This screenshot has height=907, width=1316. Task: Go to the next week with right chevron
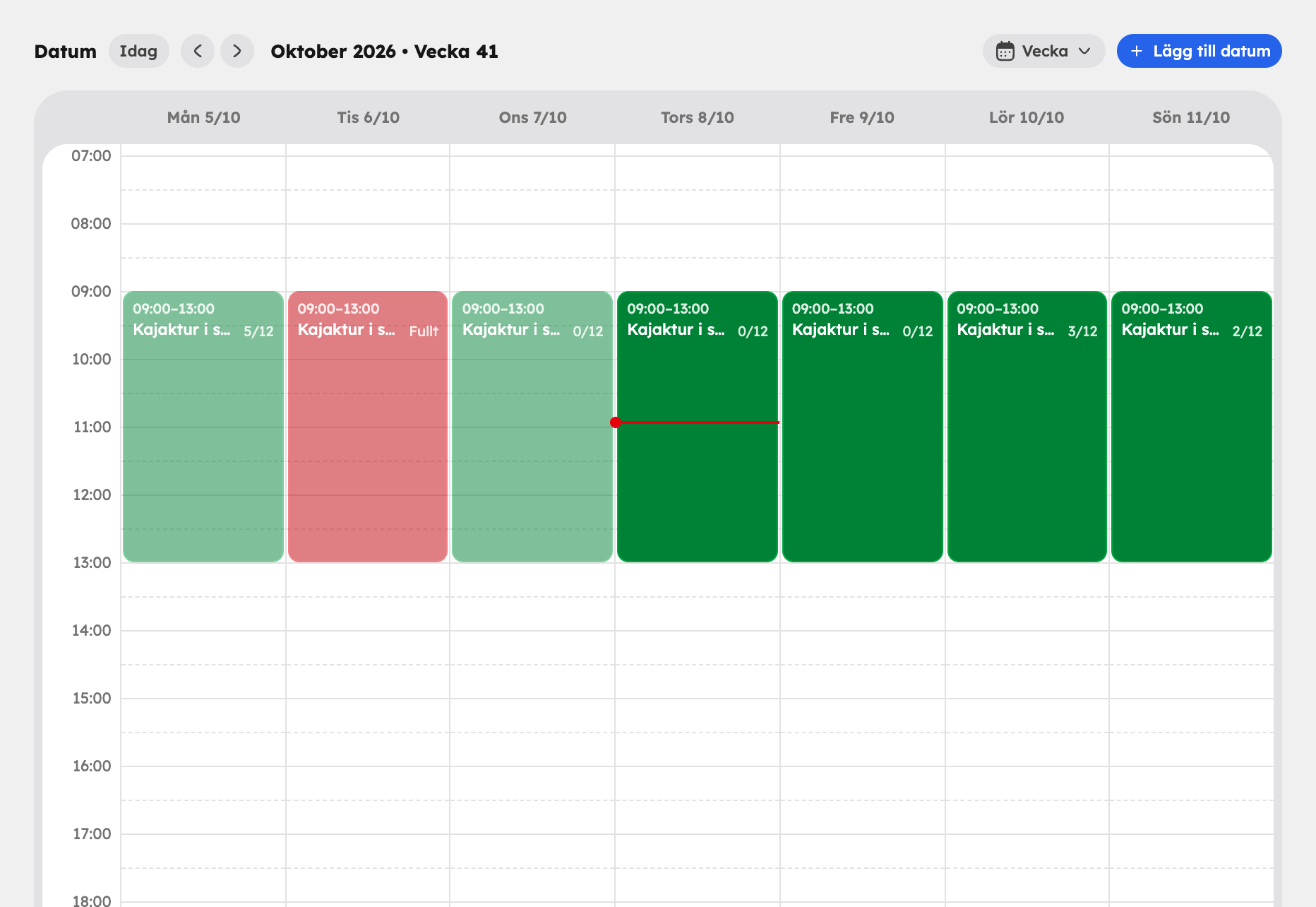(x=237, y=51)
